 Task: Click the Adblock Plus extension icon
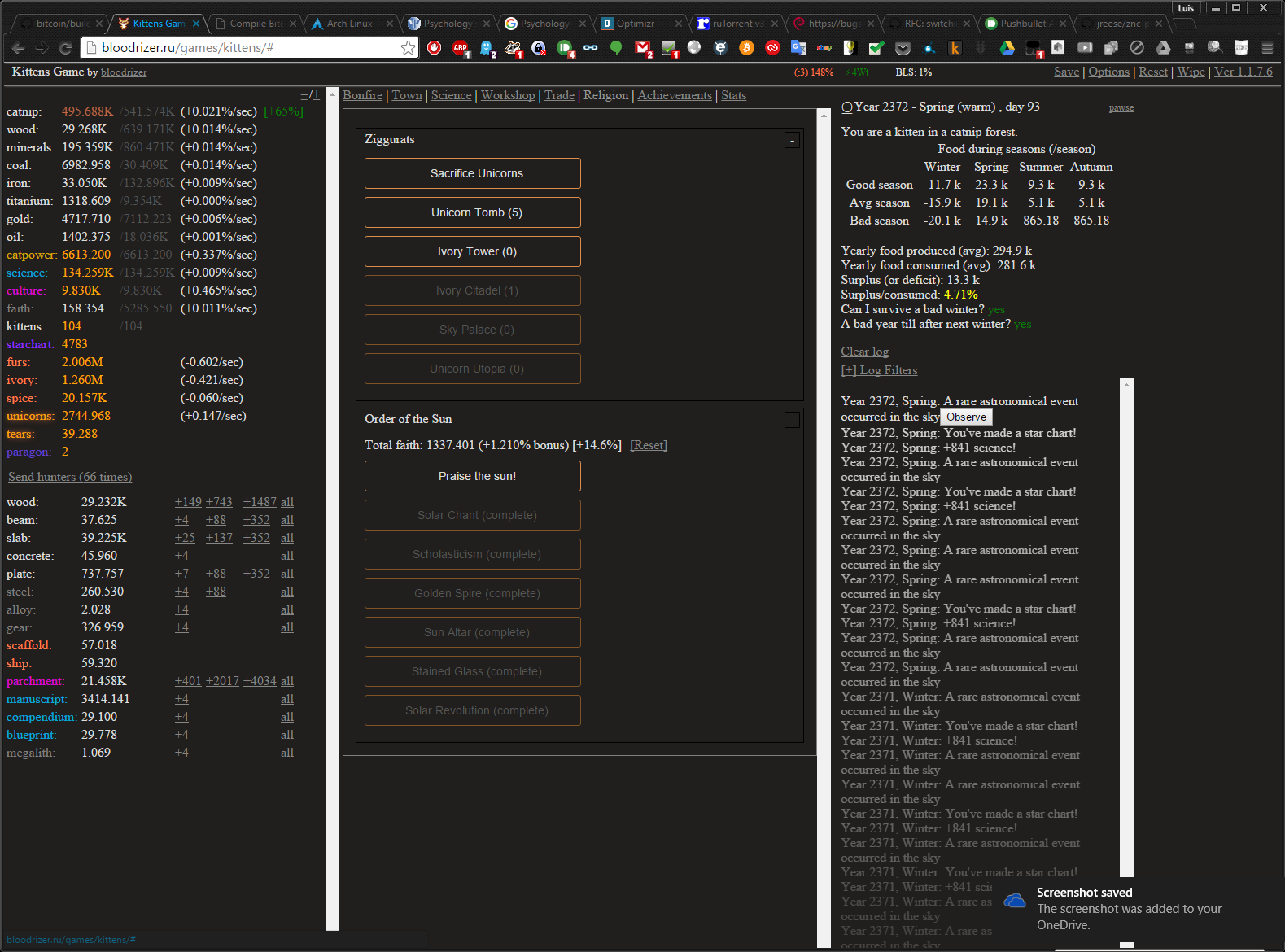[461, 48]
